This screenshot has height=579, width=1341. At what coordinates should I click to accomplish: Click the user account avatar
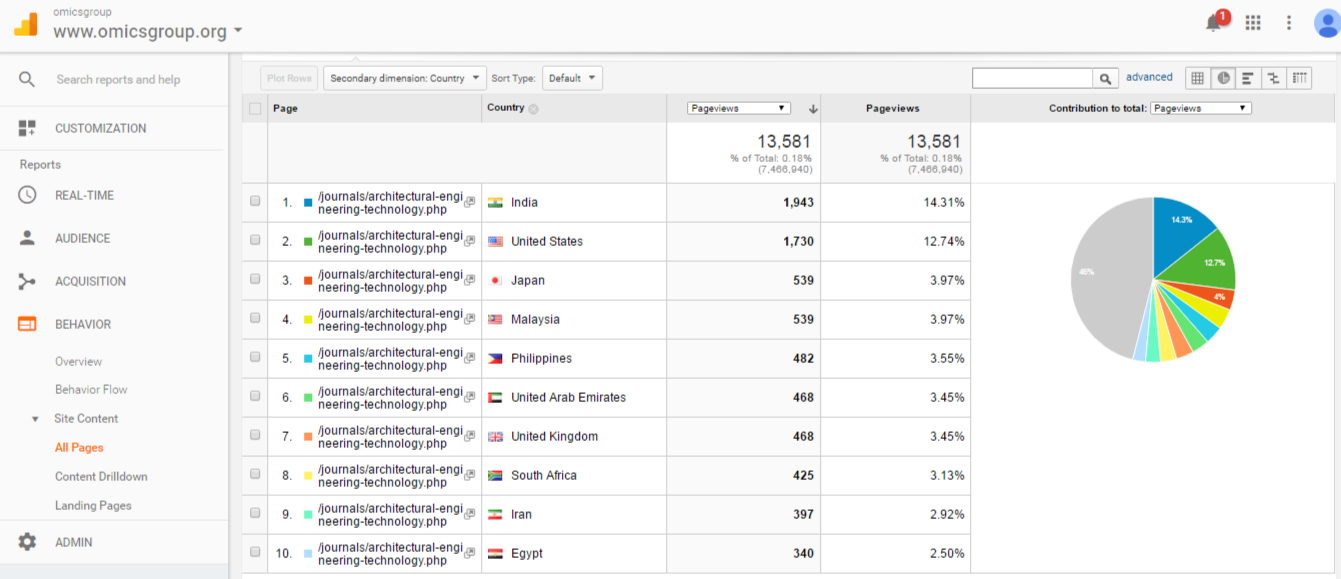[x=1327, y=22]
